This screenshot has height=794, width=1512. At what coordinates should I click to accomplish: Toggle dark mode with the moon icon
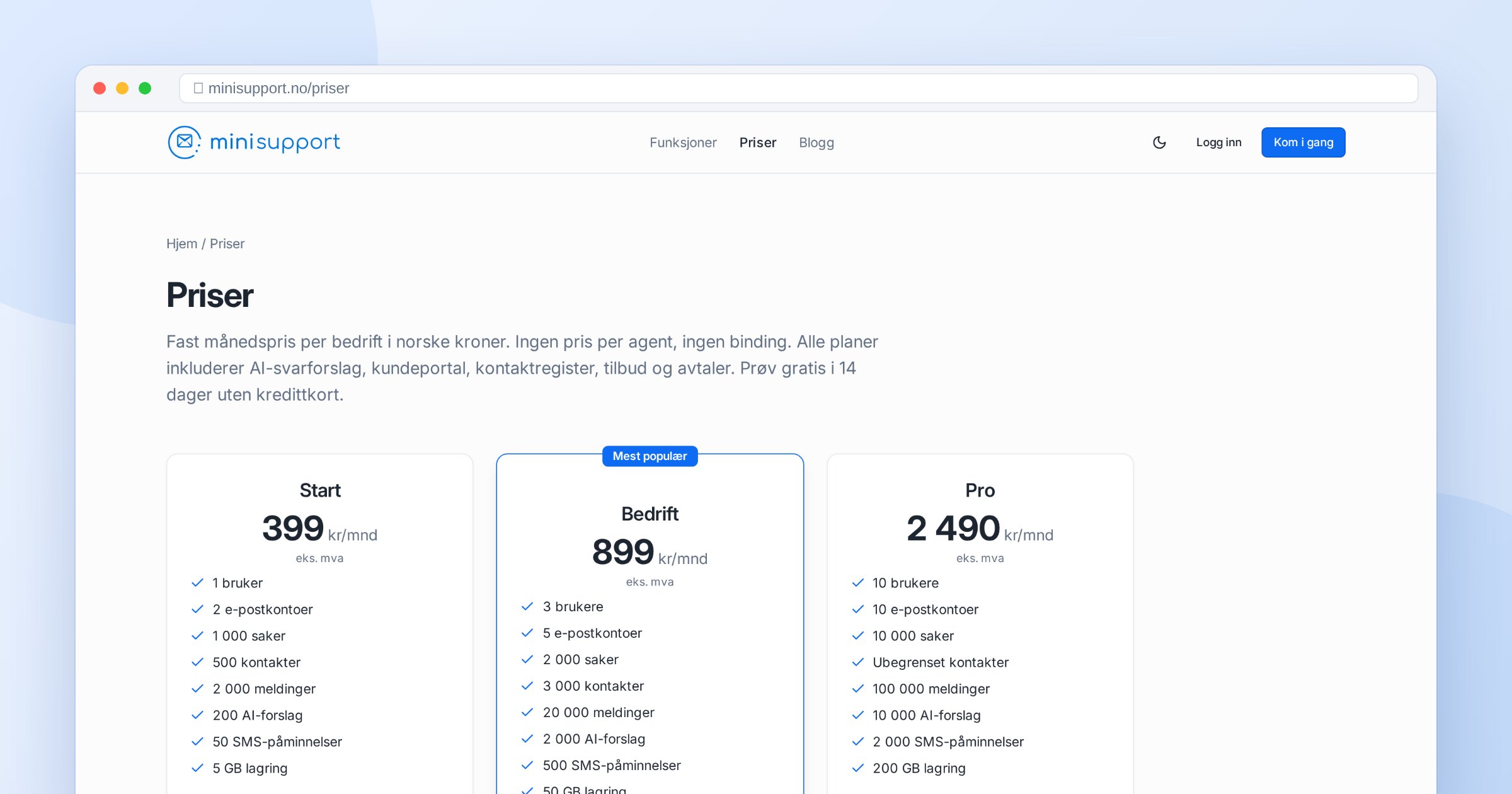point(1159,142)
